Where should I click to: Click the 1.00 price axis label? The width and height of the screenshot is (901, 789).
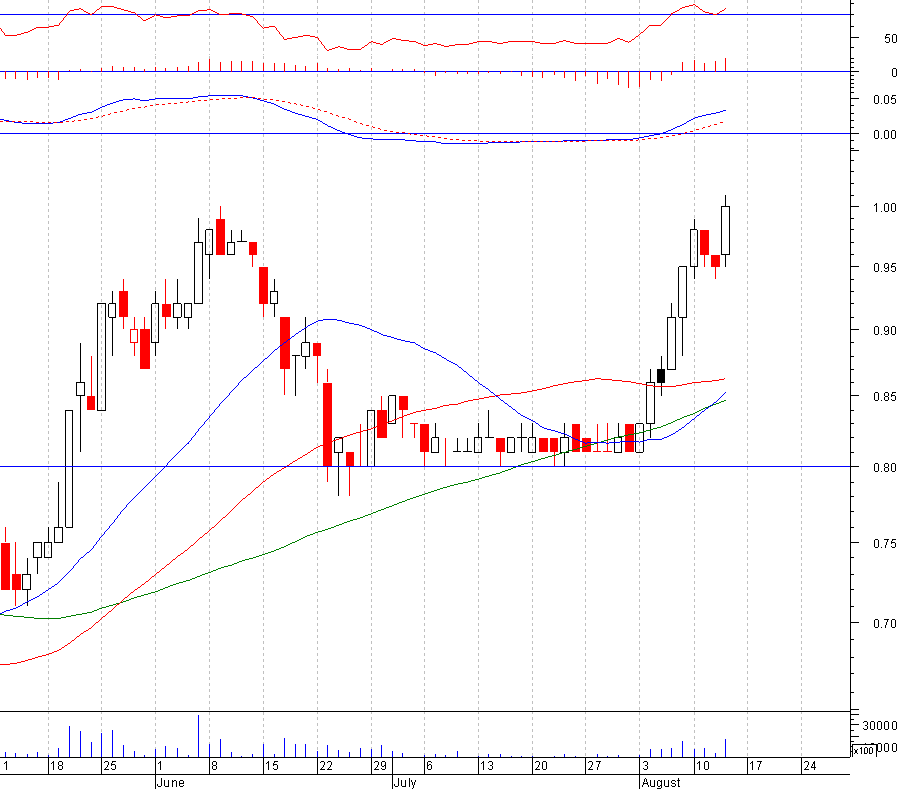[884, 207]
